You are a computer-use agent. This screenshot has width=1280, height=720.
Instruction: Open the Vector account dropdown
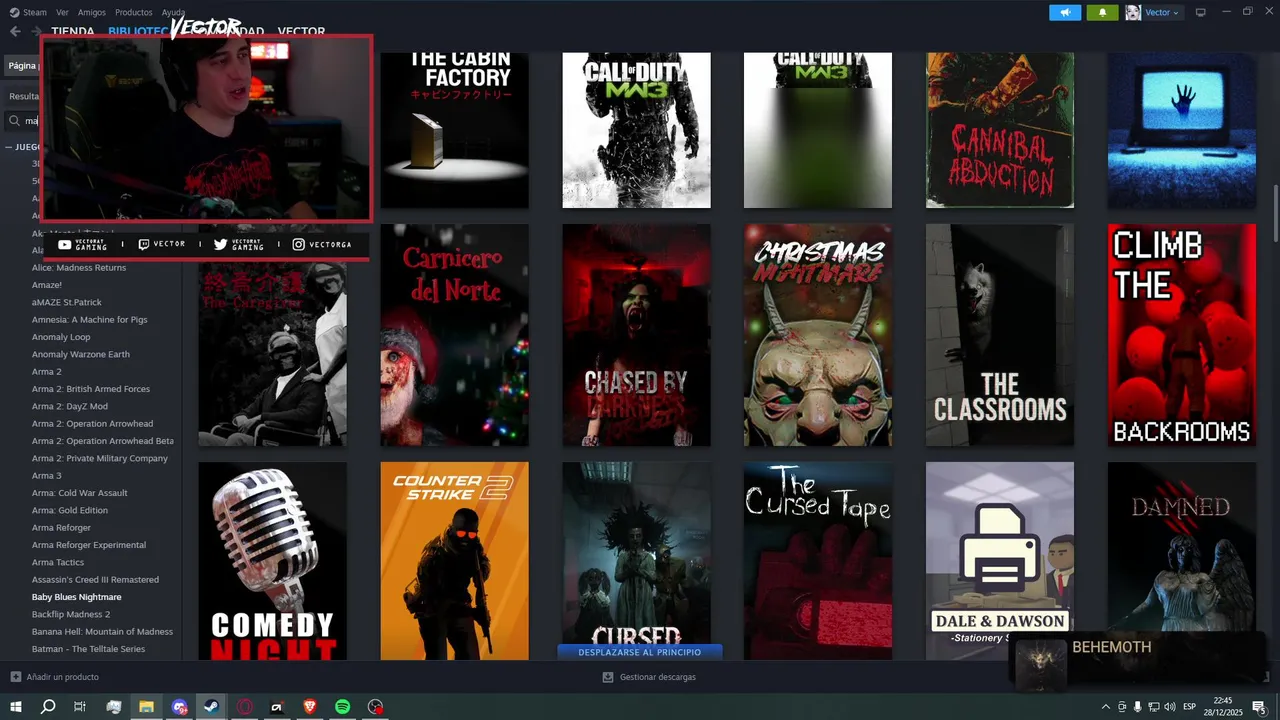(x=1162, y=12)
